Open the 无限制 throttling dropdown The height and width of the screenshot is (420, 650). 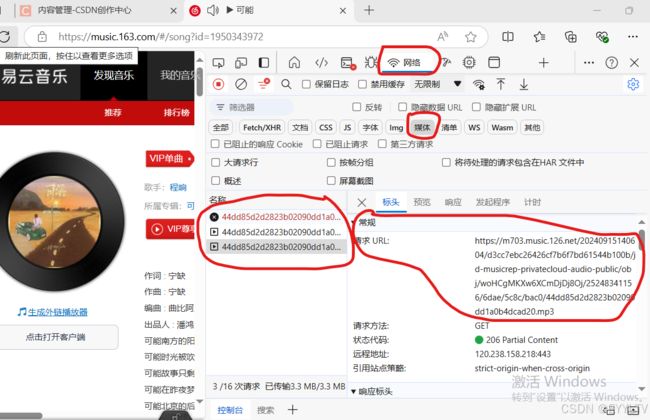[x=438, y=84]
